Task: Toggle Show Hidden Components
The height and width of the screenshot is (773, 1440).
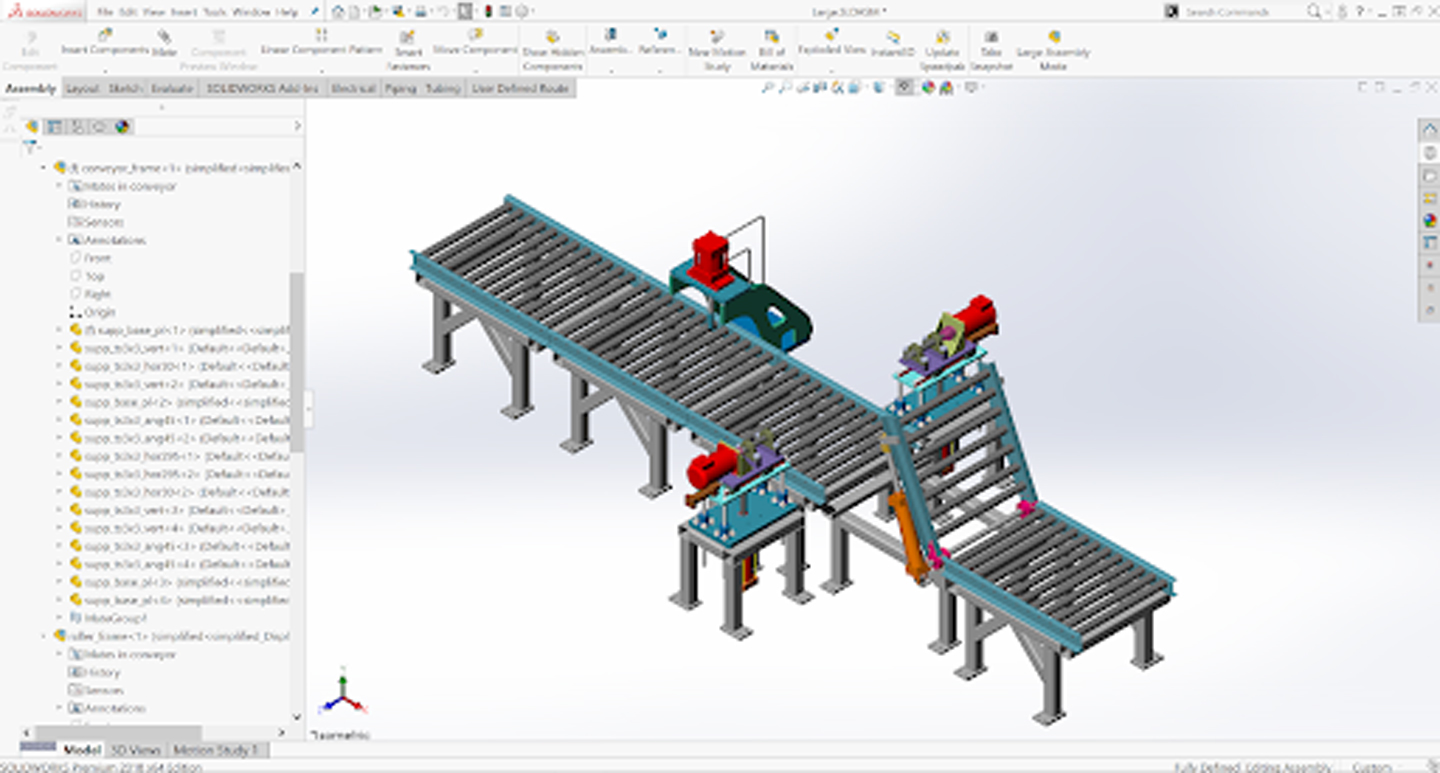Action: coord(553,50)
